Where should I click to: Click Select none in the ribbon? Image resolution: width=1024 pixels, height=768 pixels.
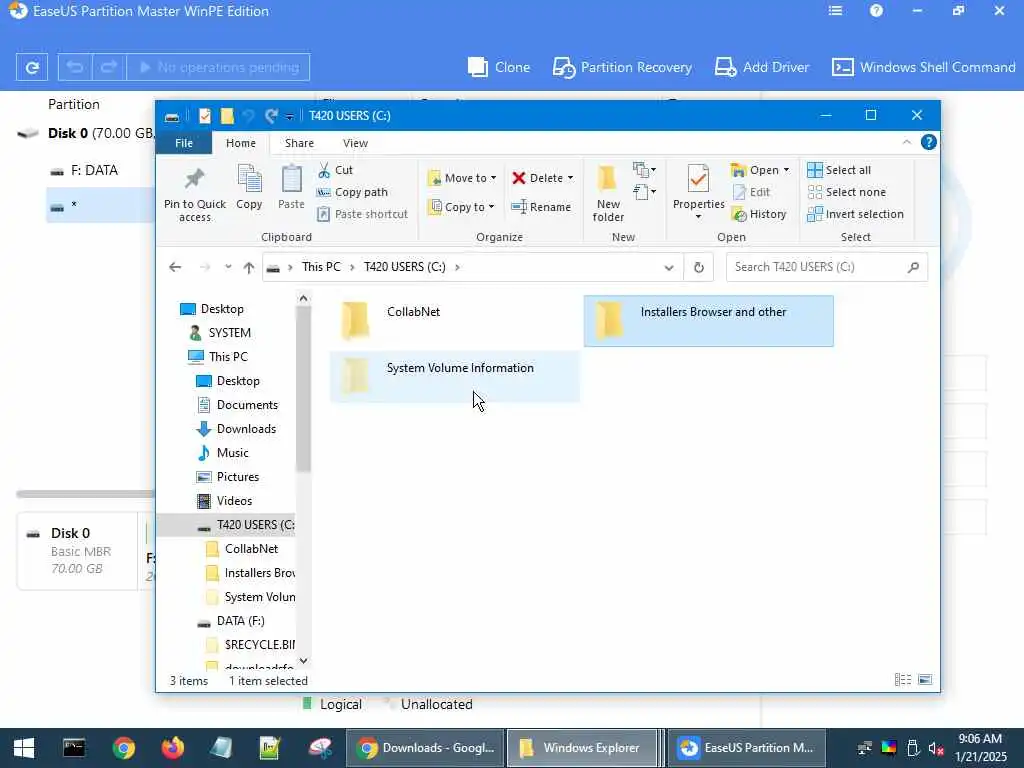(847, 192)
